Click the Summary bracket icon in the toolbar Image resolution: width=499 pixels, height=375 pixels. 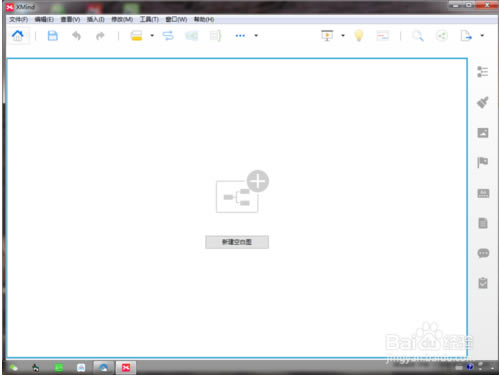pos(215,36)
